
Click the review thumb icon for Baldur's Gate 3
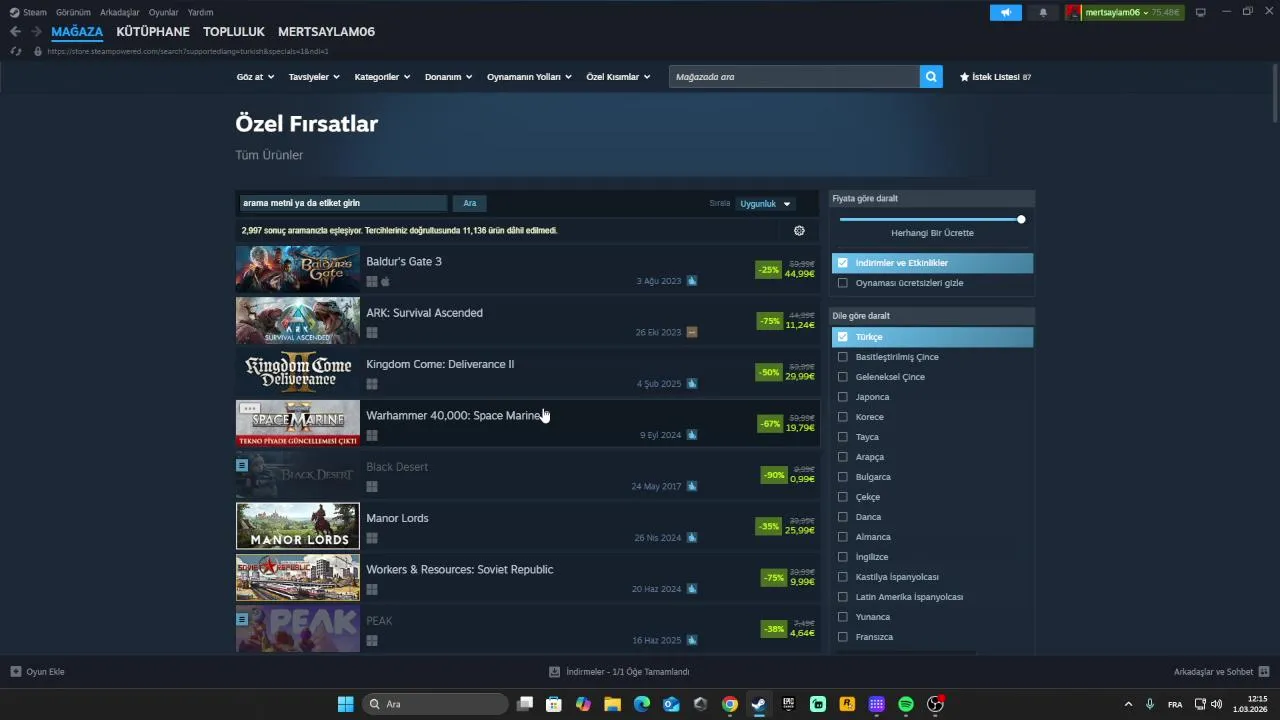tap(691, 281)
